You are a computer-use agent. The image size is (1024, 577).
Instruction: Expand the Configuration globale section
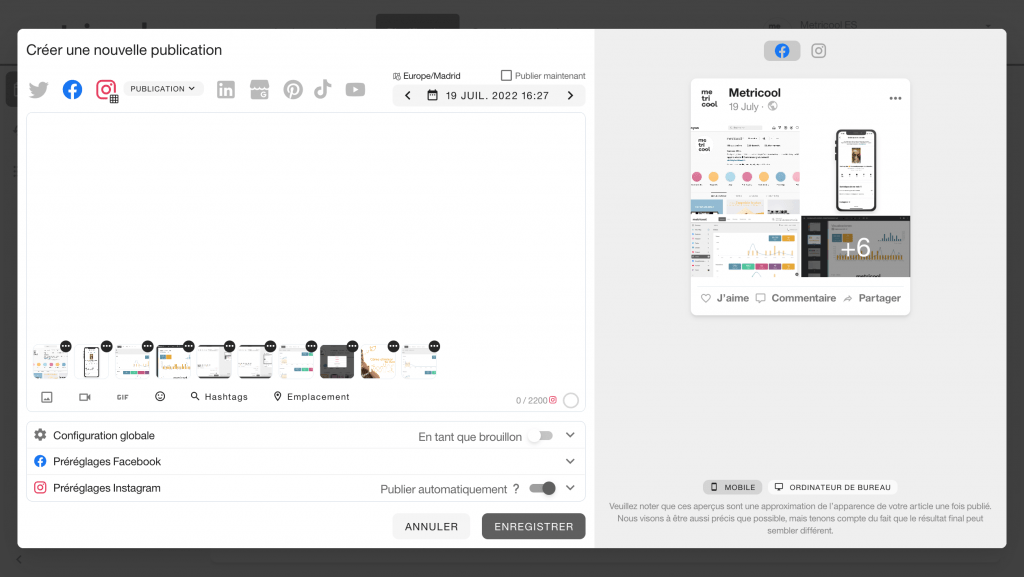pos(570,435)
